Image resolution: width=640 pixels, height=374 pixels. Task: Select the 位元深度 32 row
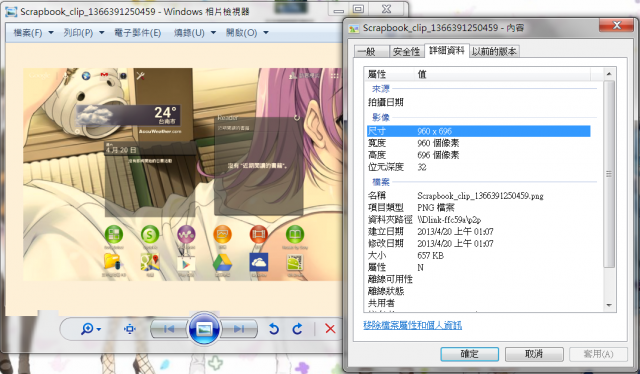click(478, 167)
